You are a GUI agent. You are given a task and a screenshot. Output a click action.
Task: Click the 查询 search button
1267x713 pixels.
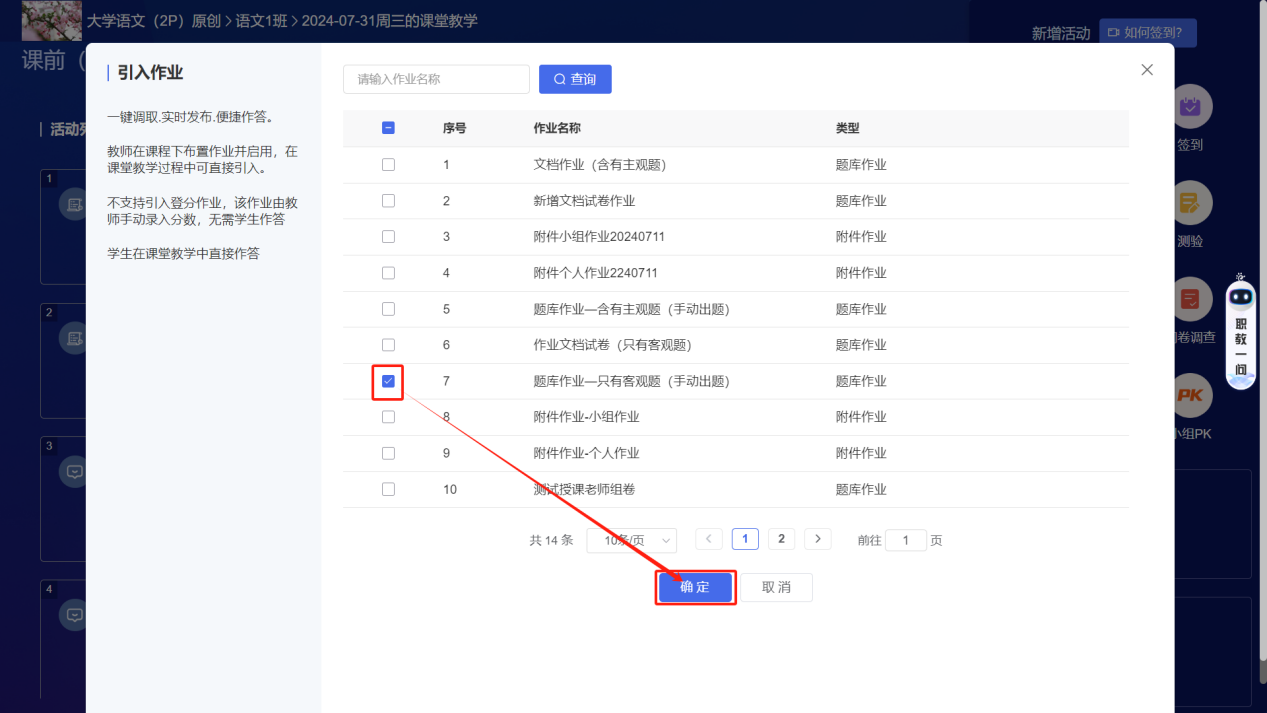click(x=575, y=79)
